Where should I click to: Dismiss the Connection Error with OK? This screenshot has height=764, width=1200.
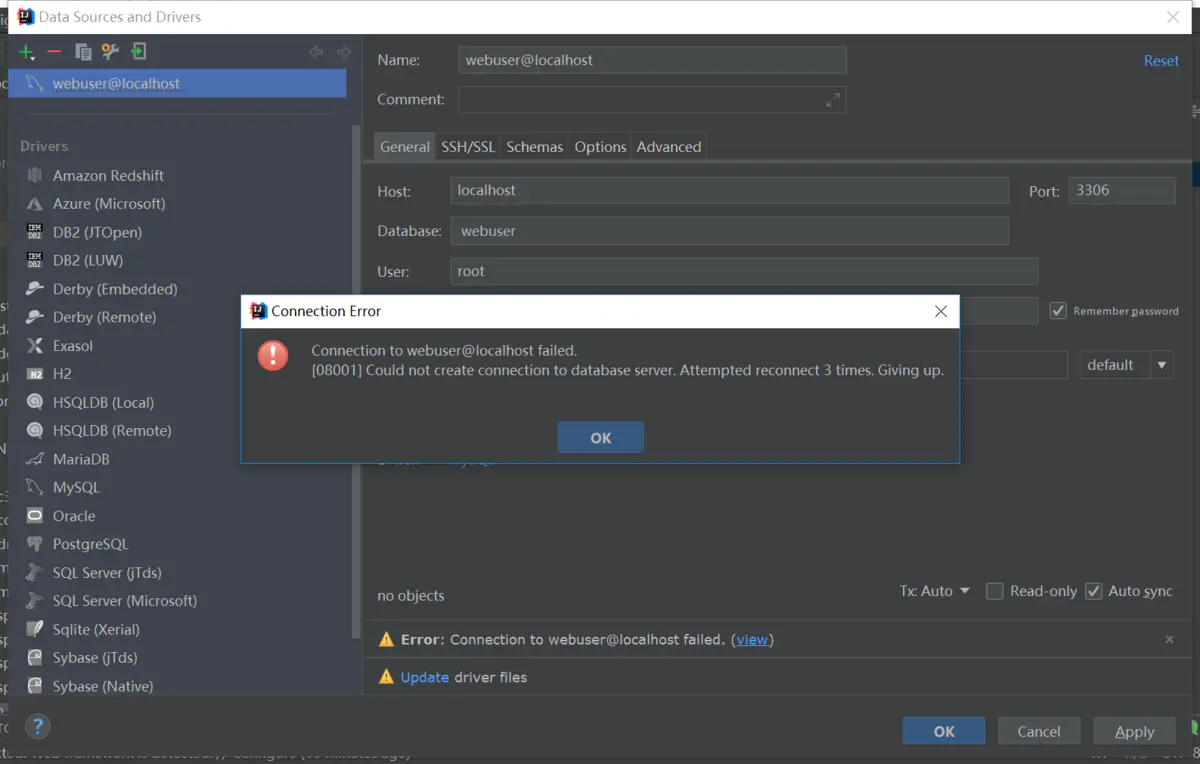(600, 437)
